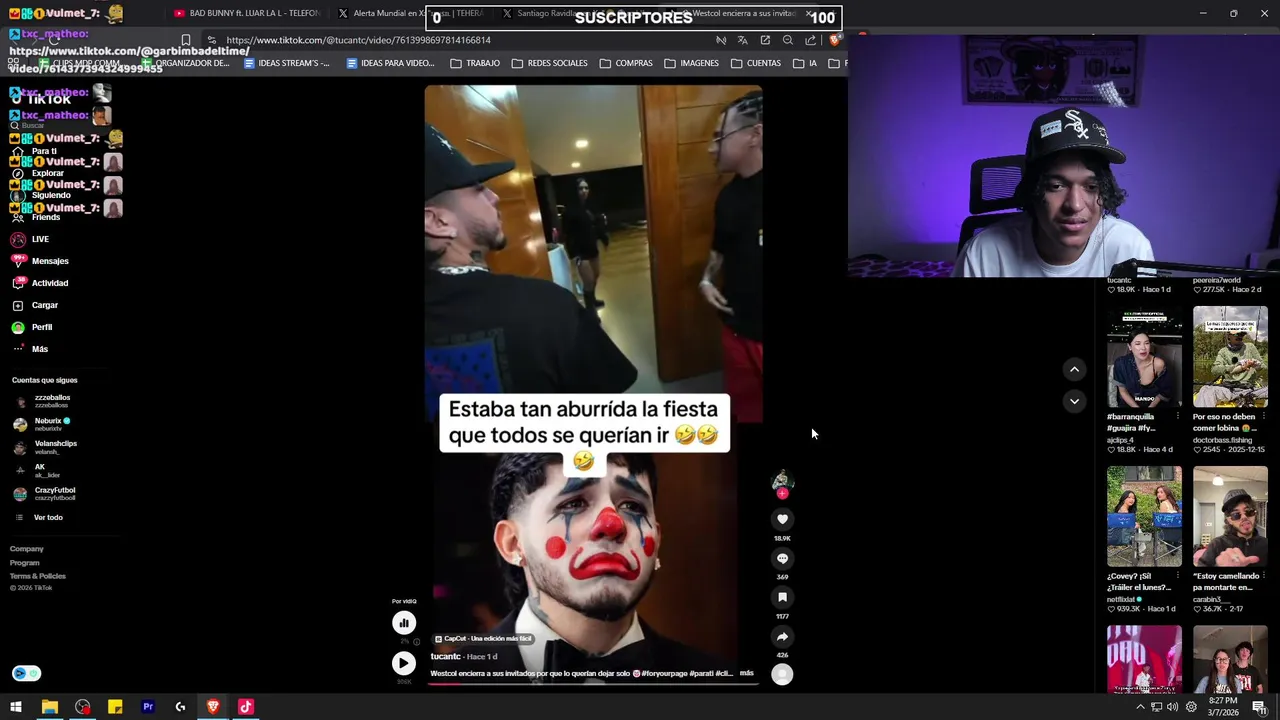Open Adobe Premiere Pro from the taskbar
This screenshot has width=1280, height=720.
pyautogui.click(x=148, y=707)
